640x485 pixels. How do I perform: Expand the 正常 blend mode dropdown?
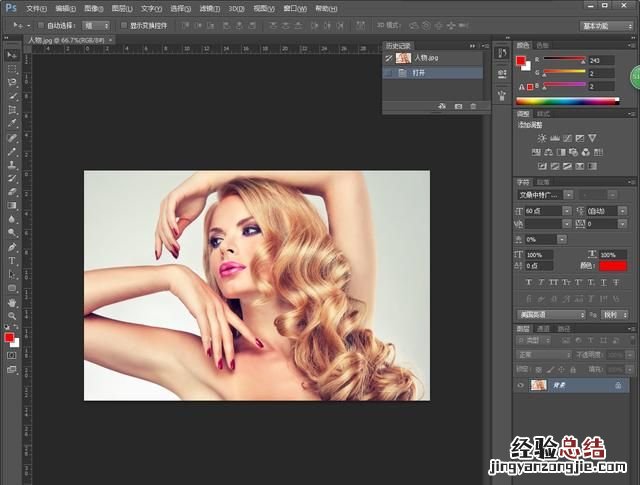(540, 355)
